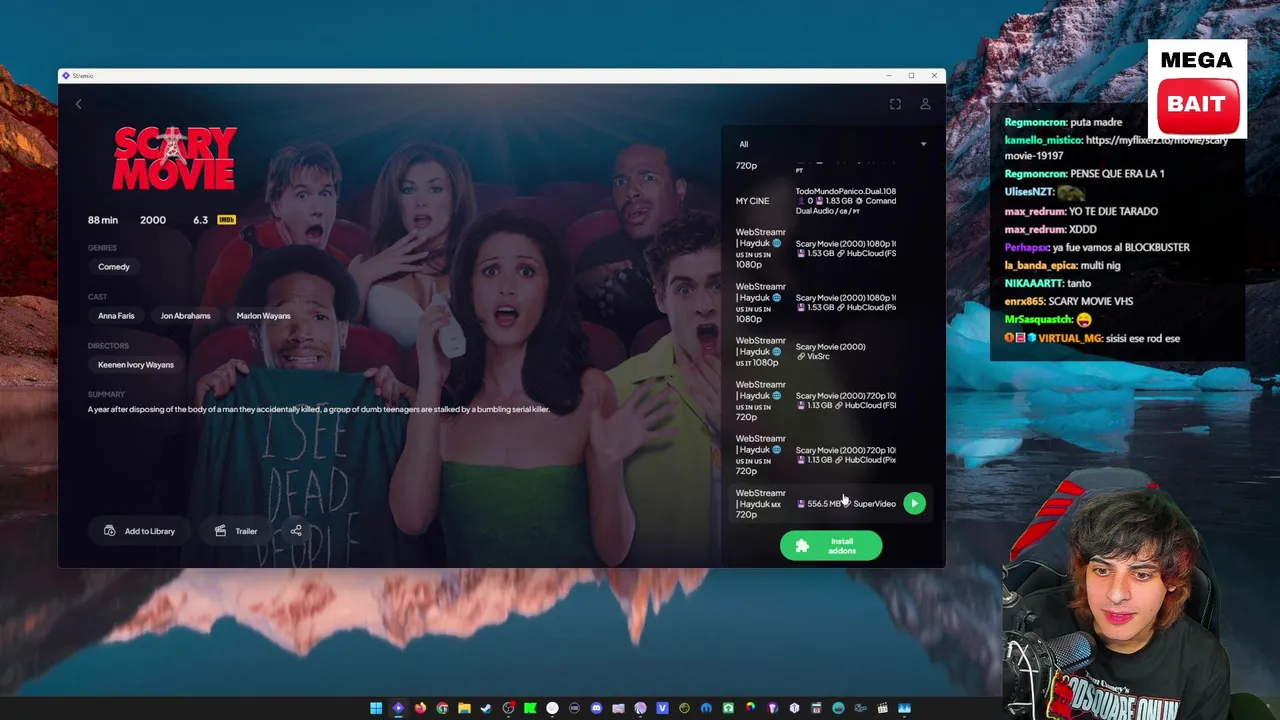Click the Mega Bait logo overlay
The height and width of the screenshot is (720, 1280).
coord(1197,88)
